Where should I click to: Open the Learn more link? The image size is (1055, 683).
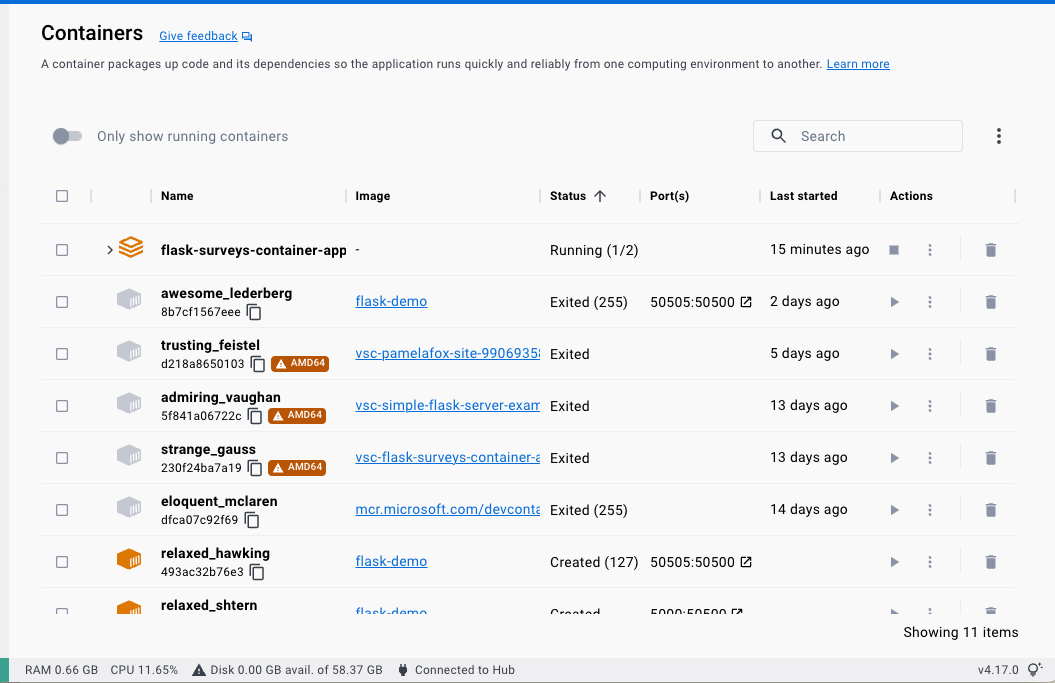857,63
